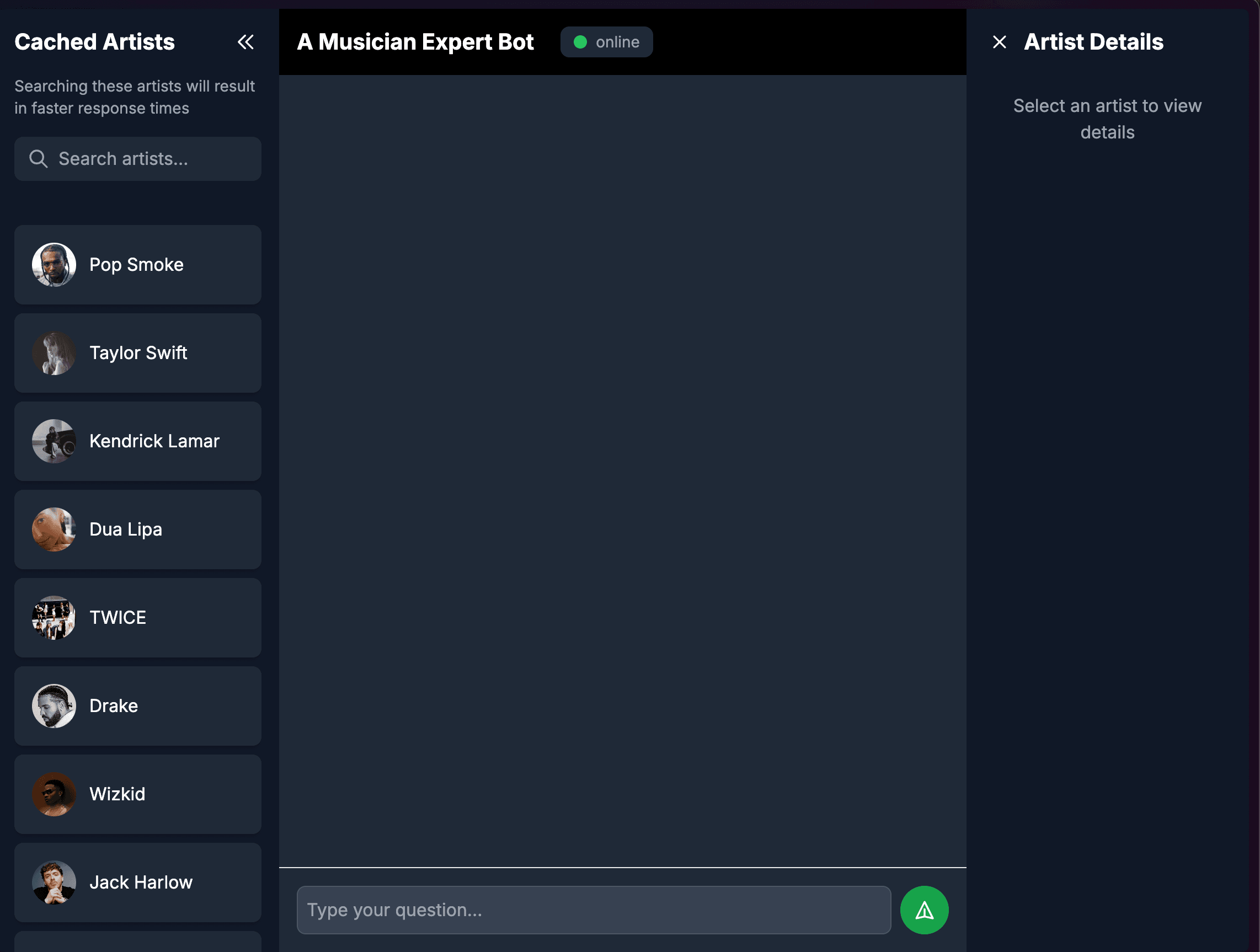Screen dimensions: 1260x952
Task: Click Dua Lipa's avatar image
Action: [x=54, y=530]
